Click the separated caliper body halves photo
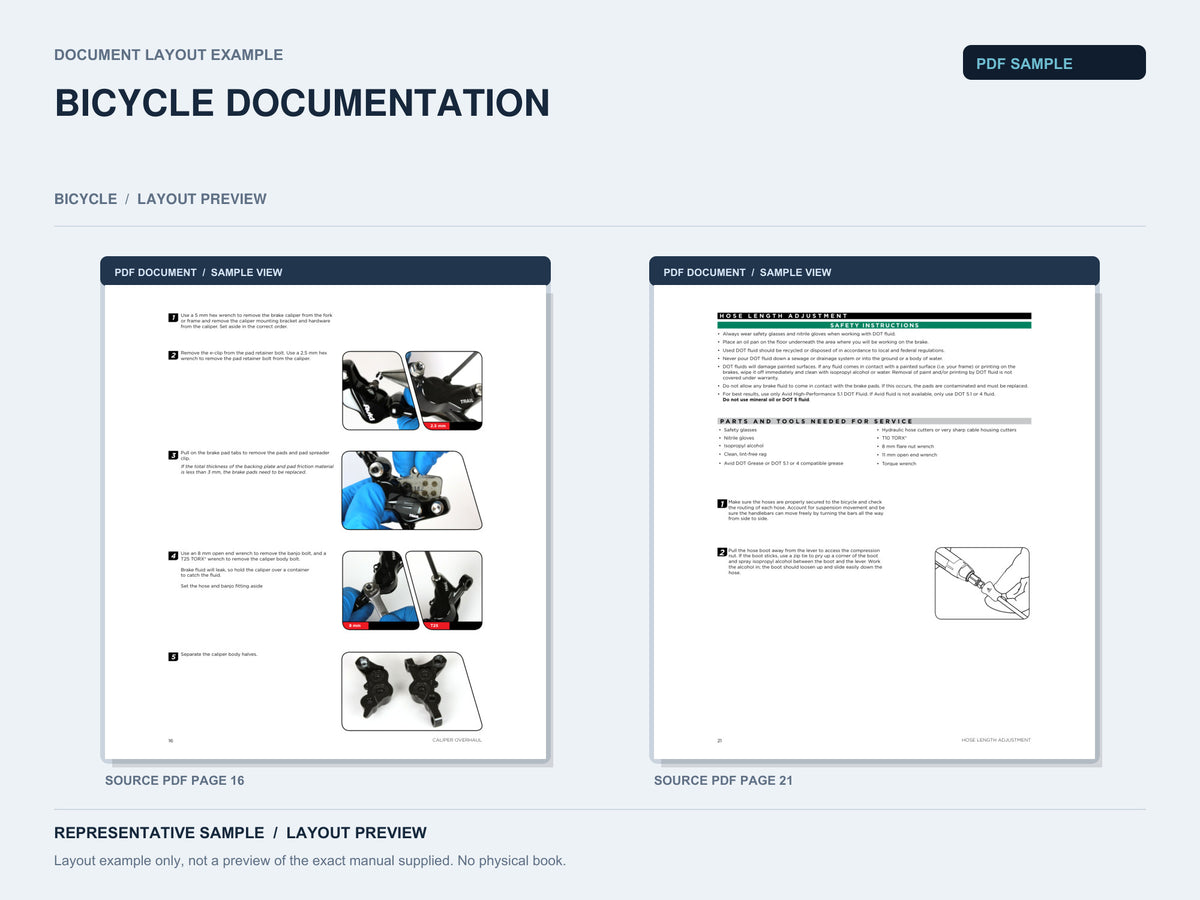 coord(412,691)
